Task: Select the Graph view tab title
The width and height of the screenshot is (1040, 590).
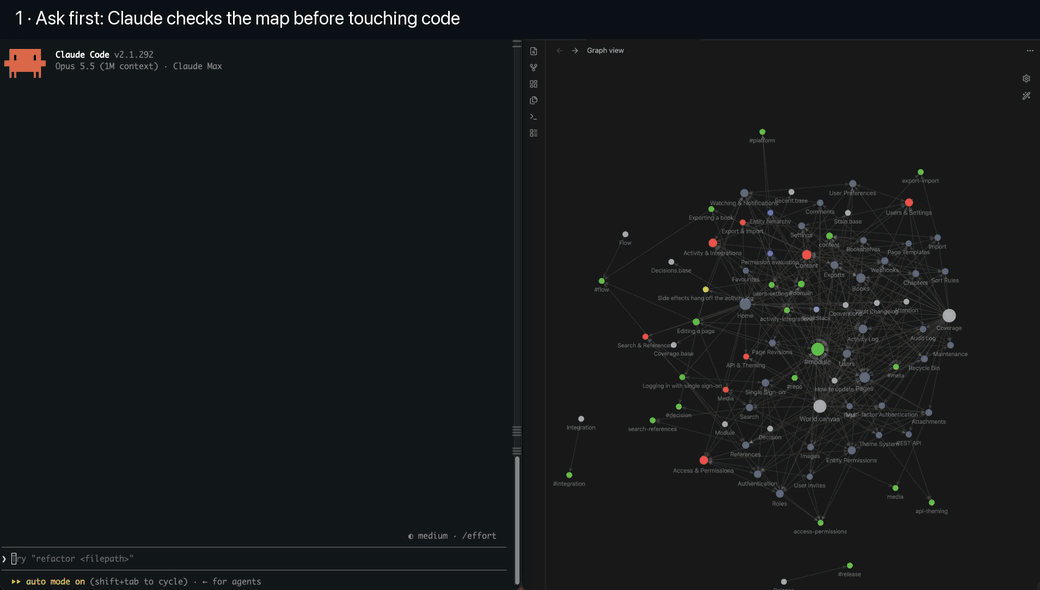Action: click(605, 50)
